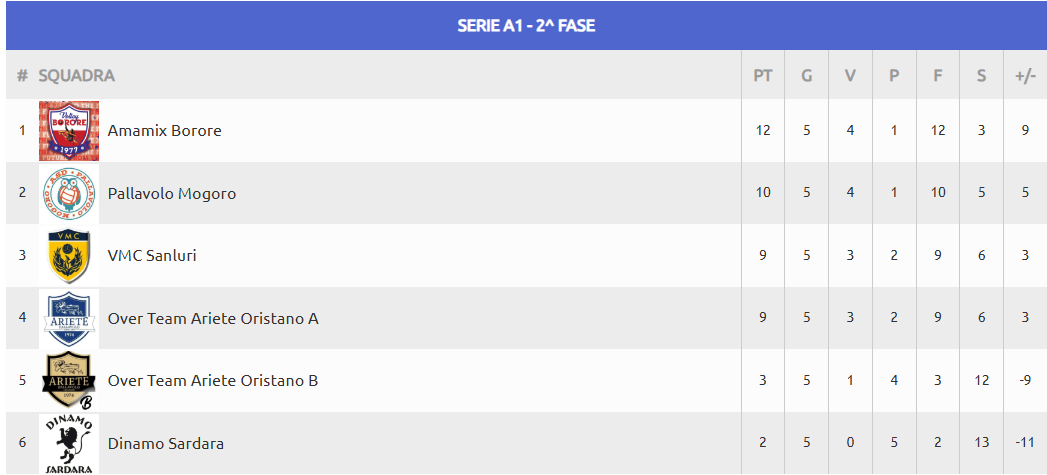Open the Pallavolo Mogoro team link
Screen dimensions: 1047x475
172,194
